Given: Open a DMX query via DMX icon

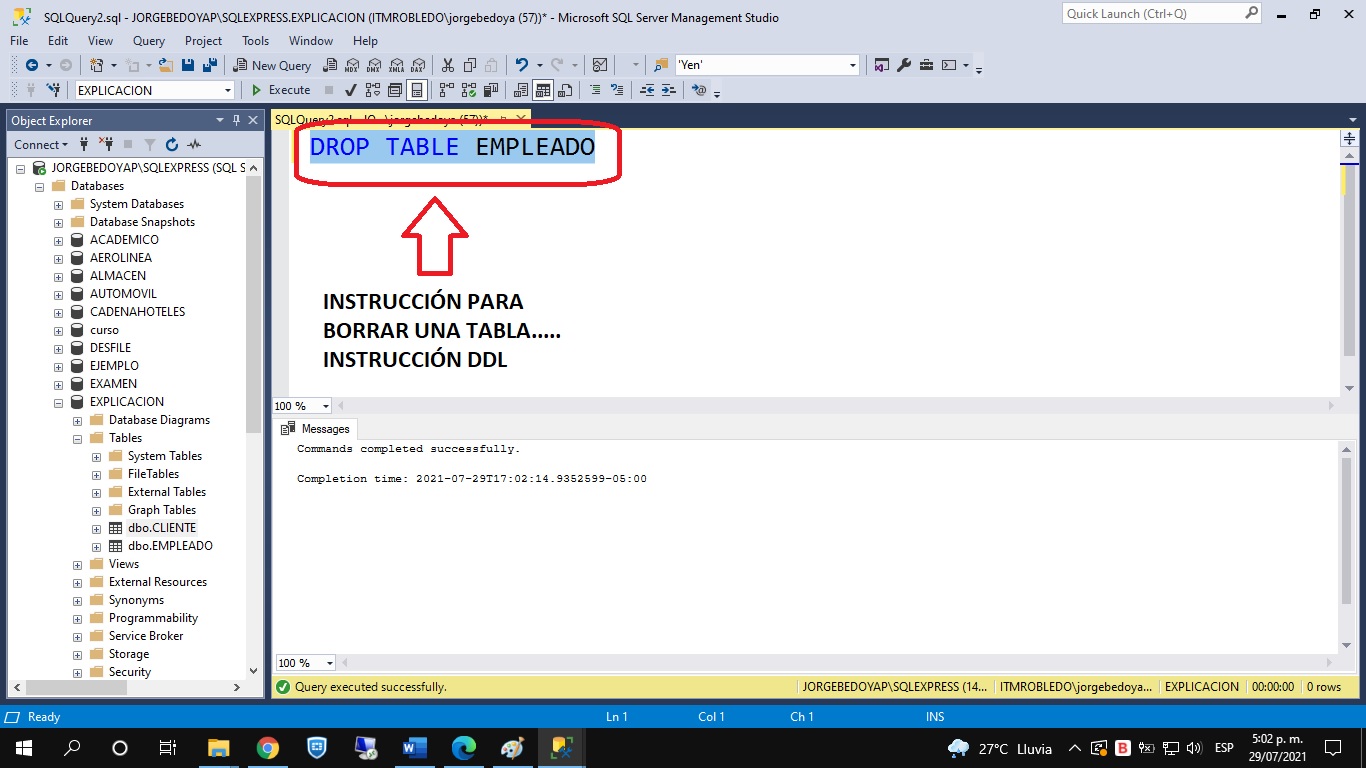Looking at the screenshot, I should [374, 65].
